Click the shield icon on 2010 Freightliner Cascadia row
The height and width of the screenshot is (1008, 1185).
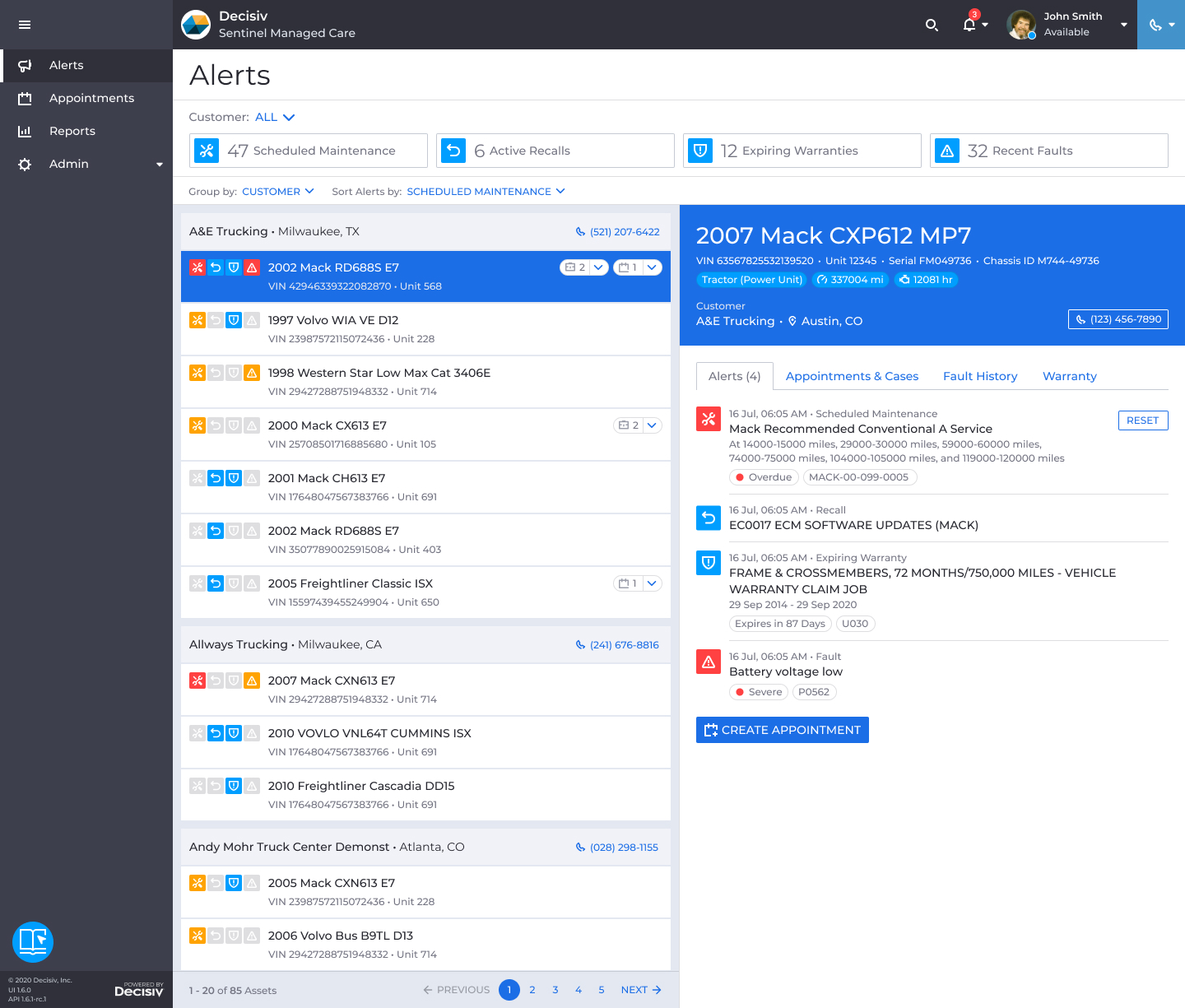(234, 786)
